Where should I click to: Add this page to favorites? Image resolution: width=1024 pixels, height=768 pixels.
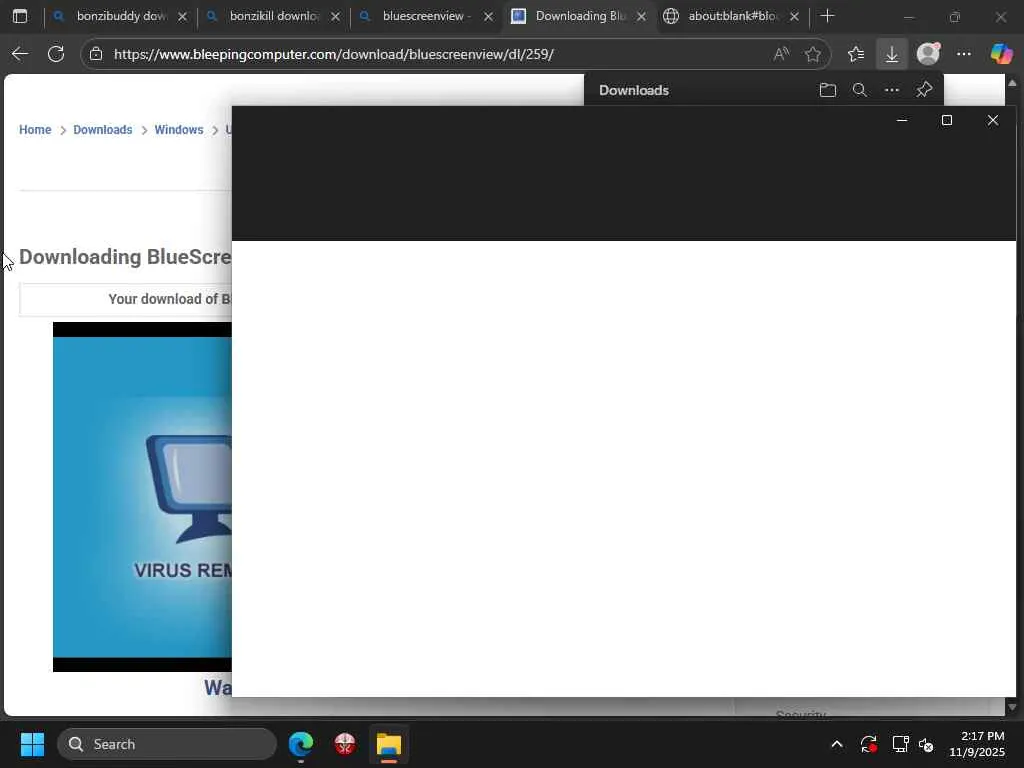(x=813, y=54)
